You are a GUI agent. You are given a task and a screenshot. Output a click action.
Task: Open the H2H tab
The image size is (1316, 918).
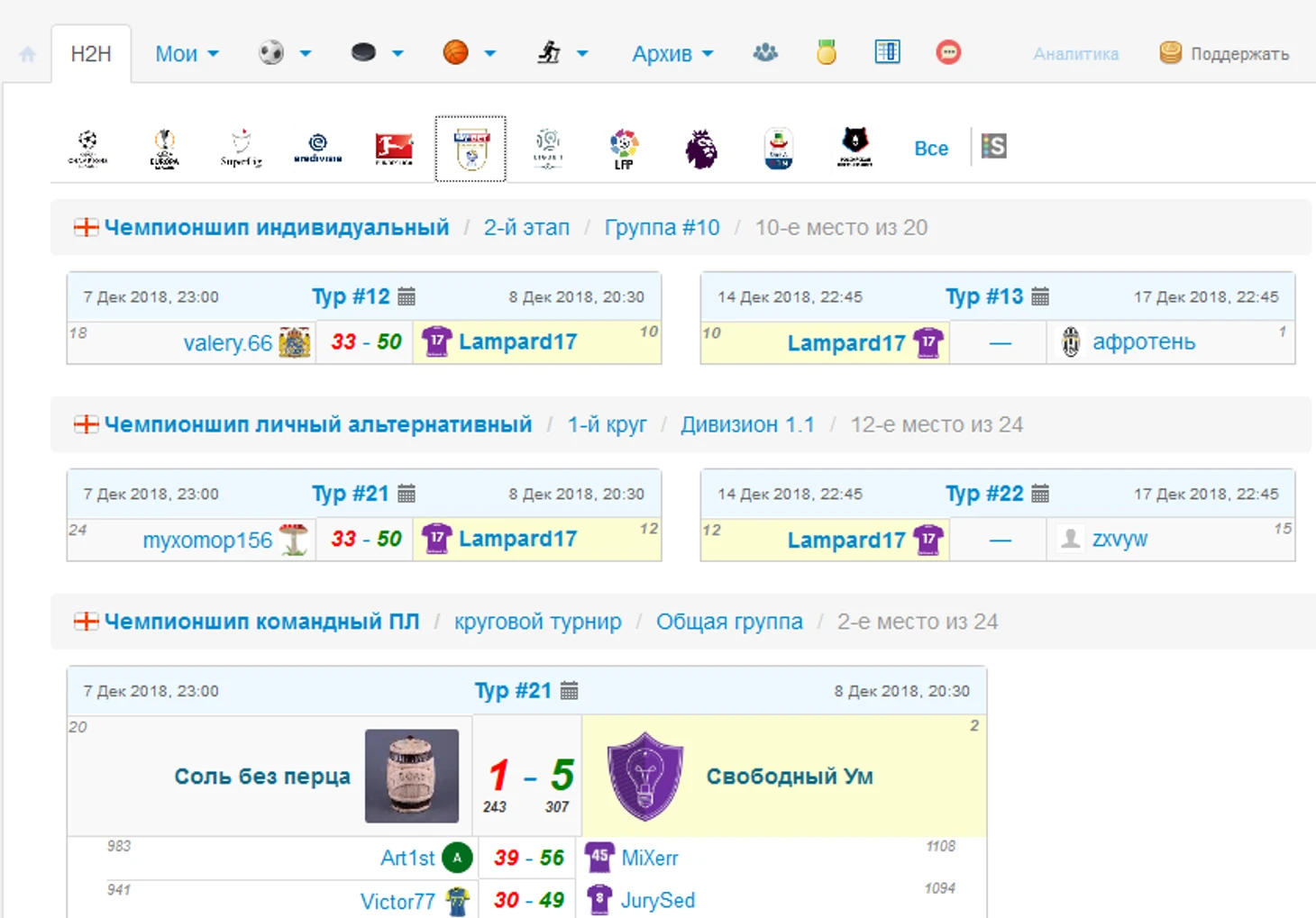click(91, 54)
